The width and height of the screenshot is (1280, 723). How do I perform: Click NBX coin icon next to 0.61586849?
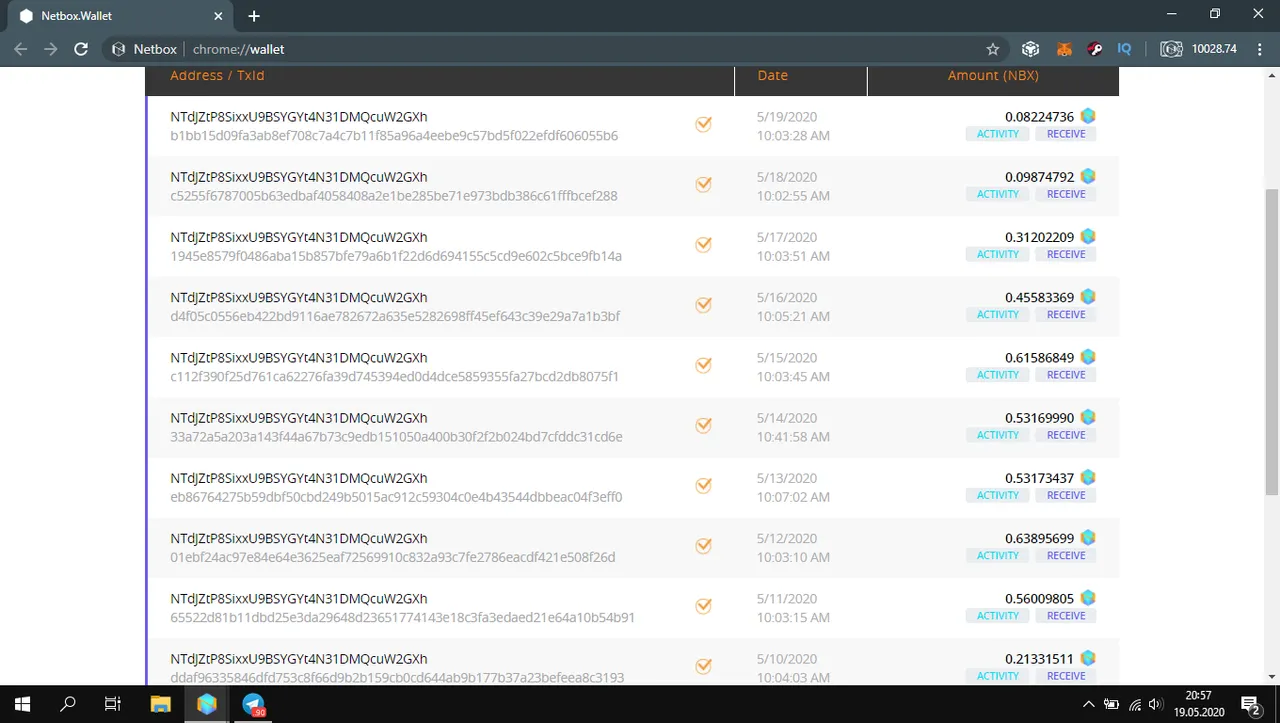point(1088,357)
